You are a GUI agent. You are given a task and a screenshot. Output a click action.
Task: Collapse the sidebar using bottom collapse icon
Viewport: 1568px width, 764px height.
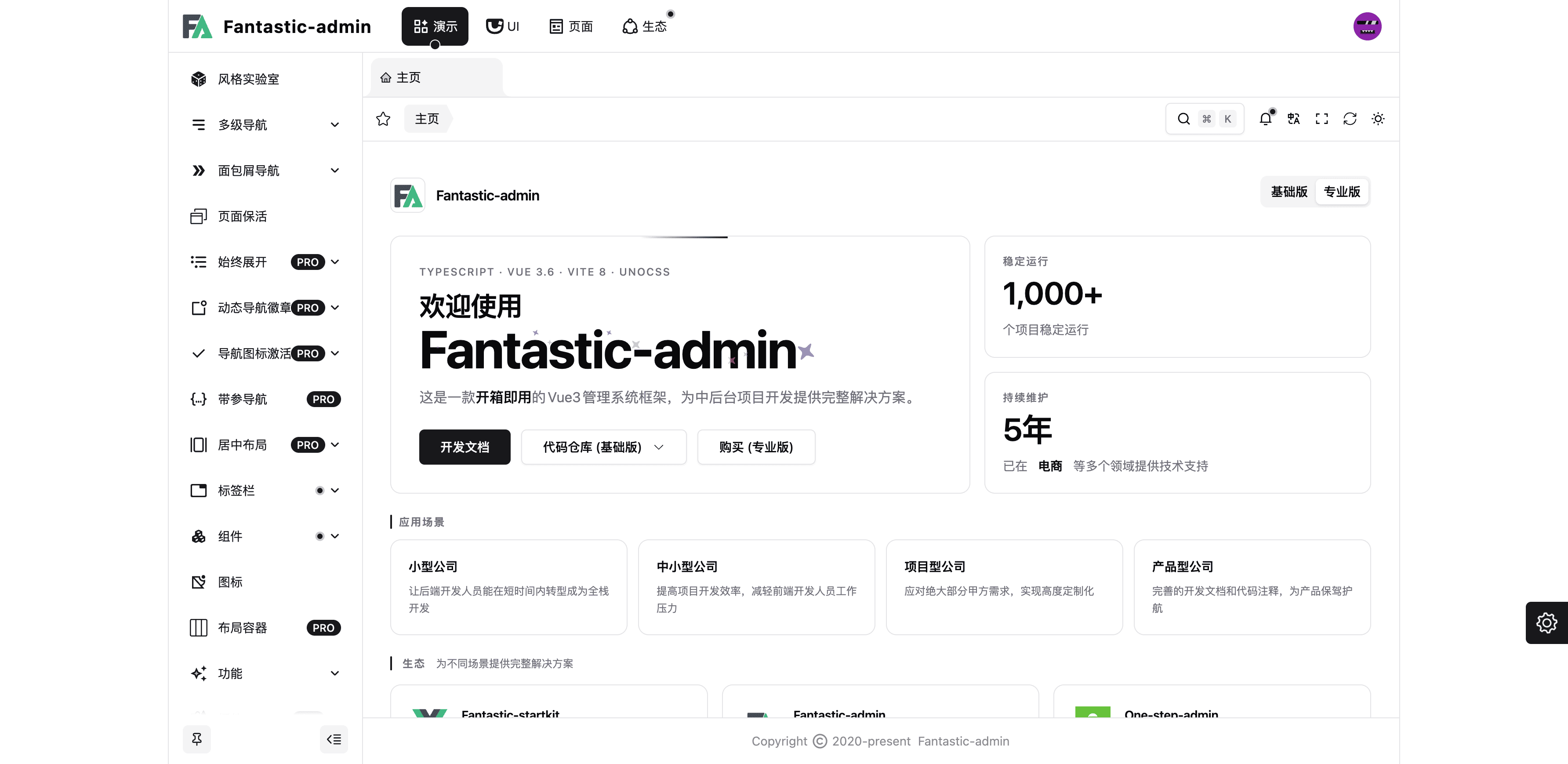(334, 739)
